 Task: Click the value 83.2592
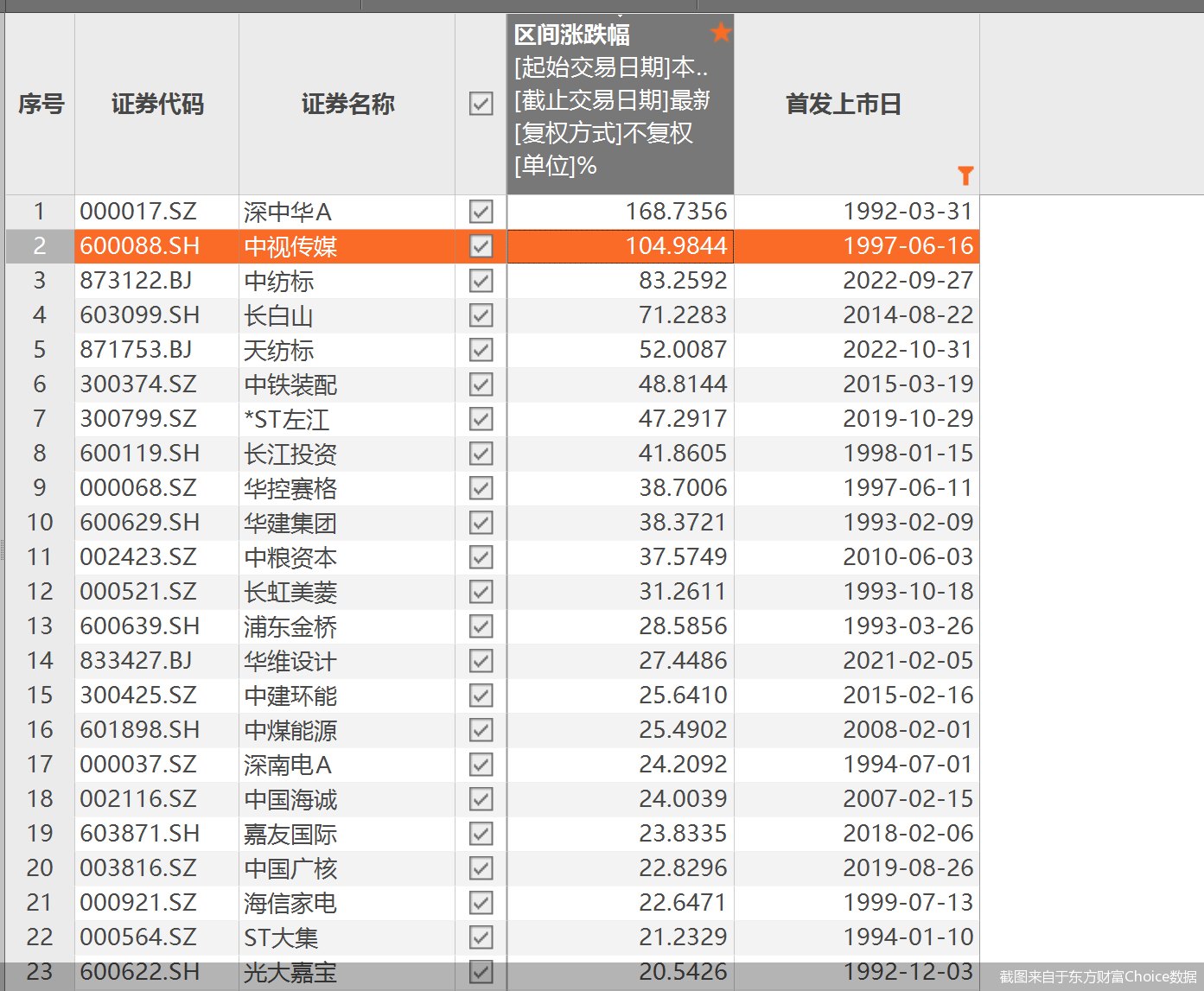pyautogui.click(x=683, y=281)
